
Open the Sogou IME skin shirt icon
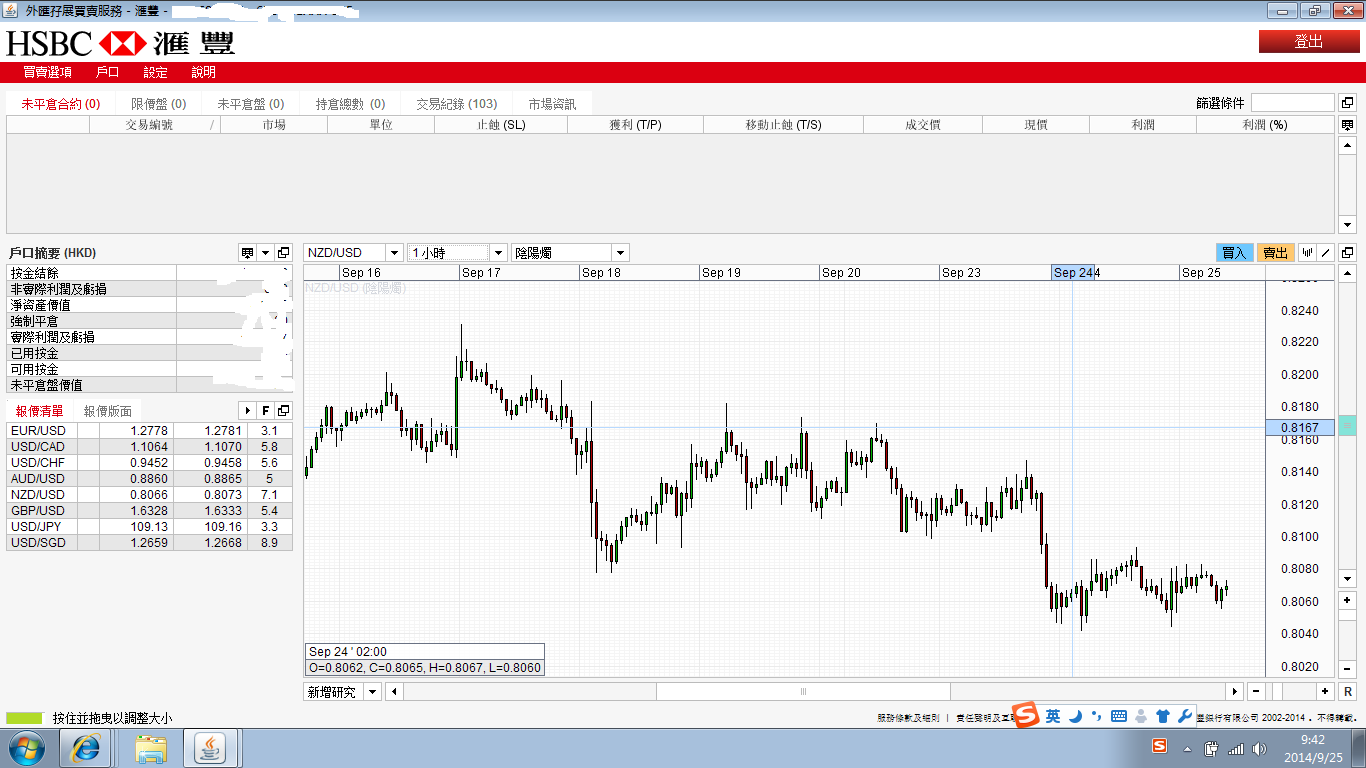tap(1162, 716)
